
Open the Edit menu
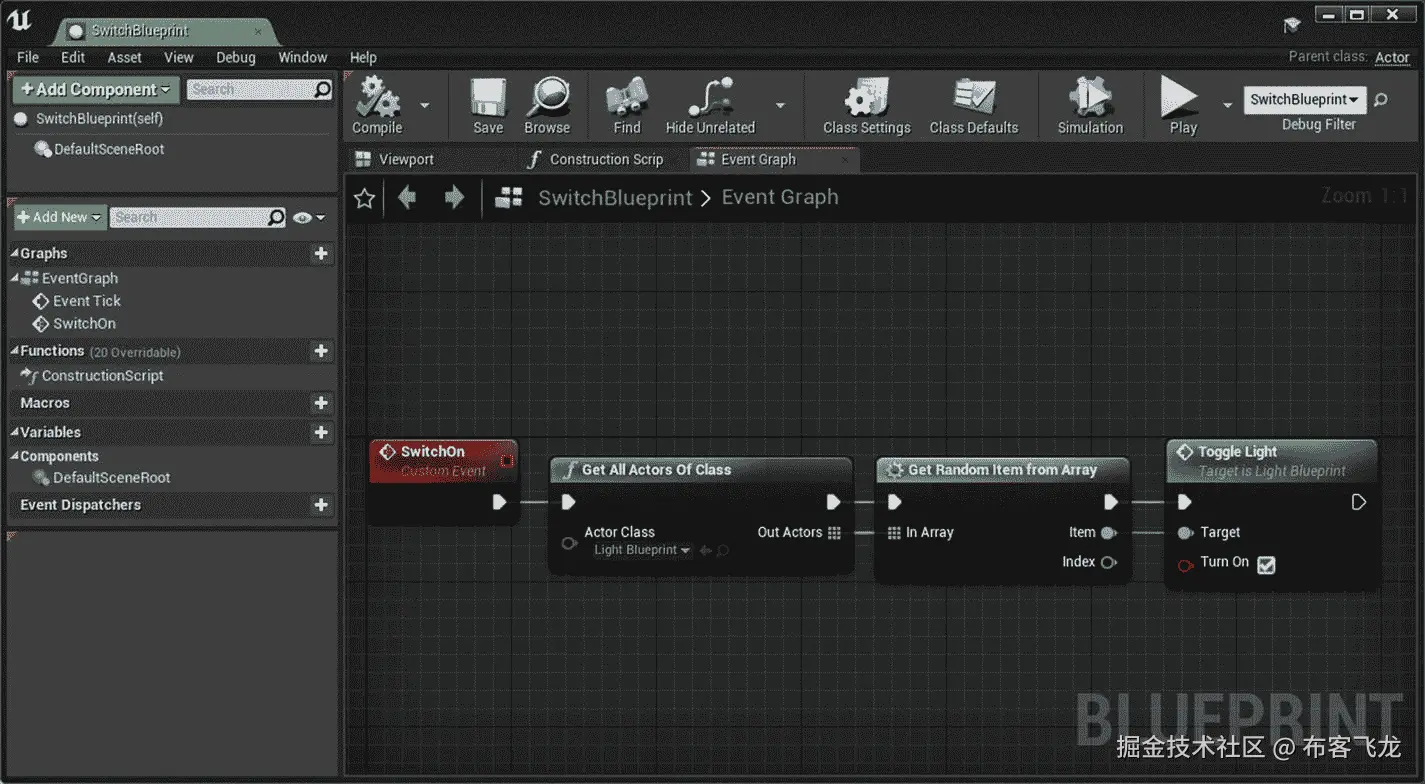click(x=73, y=57)
